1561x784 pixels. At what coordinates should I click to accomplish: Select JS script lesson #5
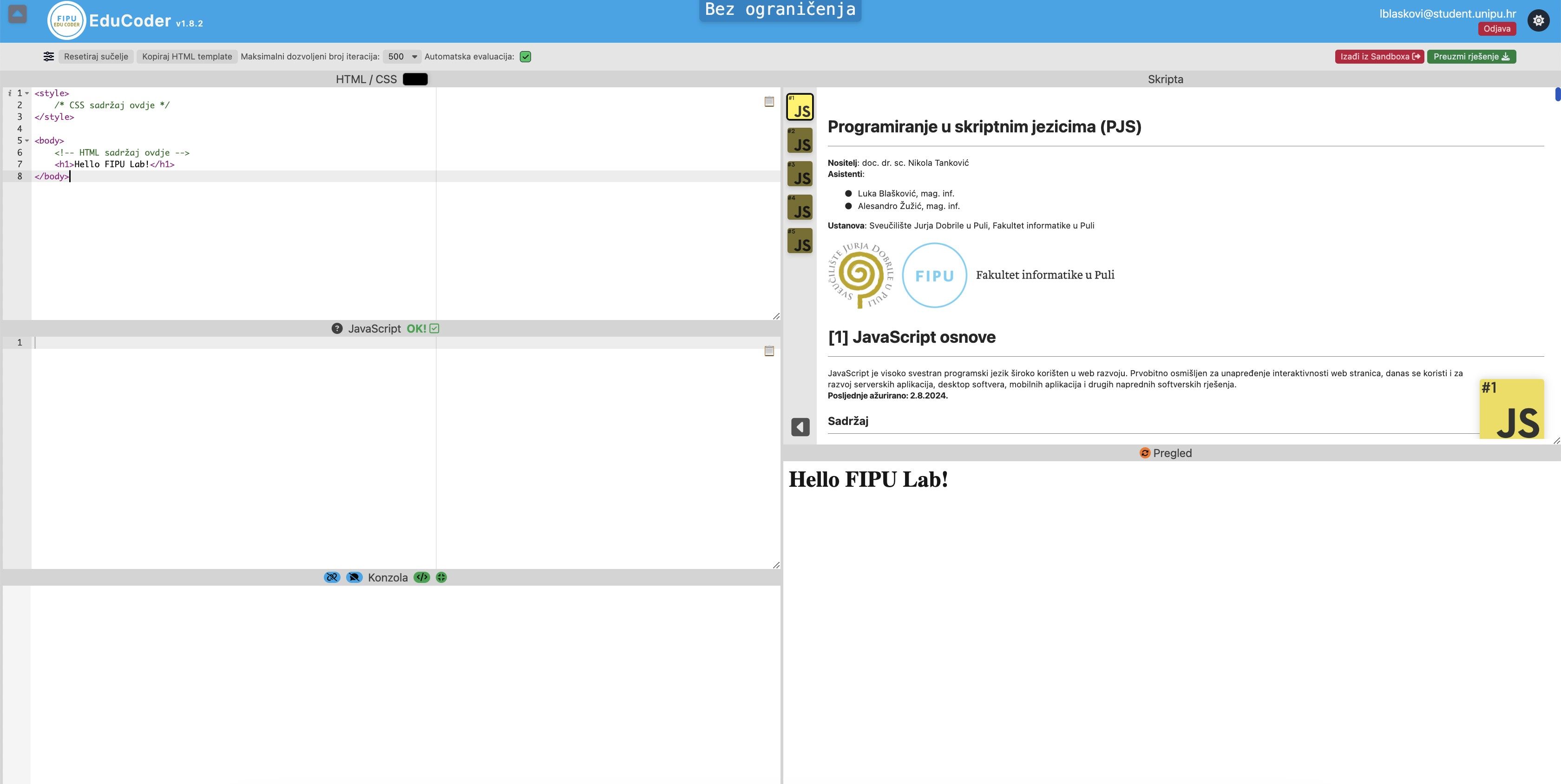point(800,241)
